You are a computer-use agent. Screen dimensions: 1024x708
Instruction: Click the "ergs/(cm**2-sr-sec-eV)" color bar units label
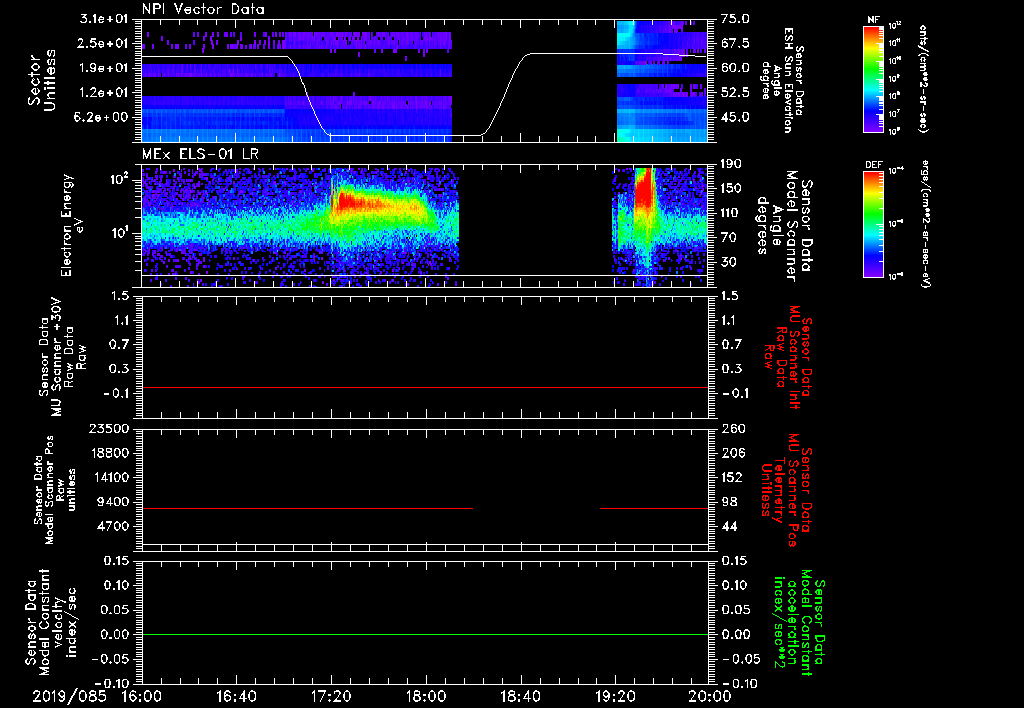926,224
